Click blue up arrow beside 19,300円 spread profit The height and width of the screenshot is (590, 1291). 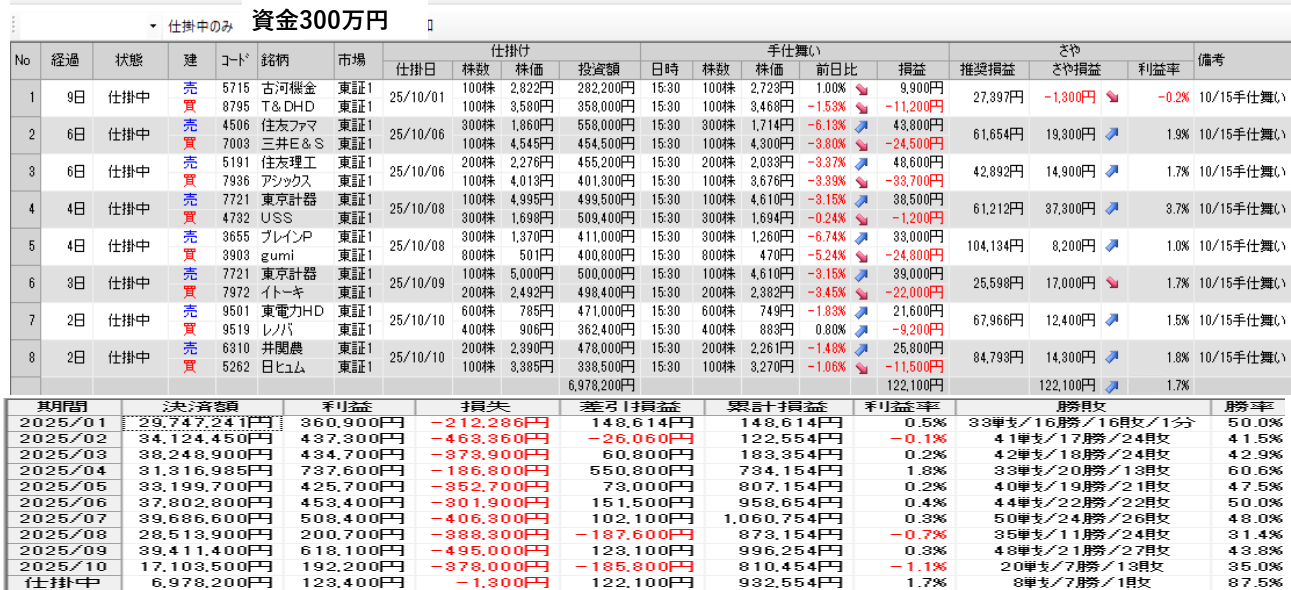pyautogui.click(x=1112, y=134)
